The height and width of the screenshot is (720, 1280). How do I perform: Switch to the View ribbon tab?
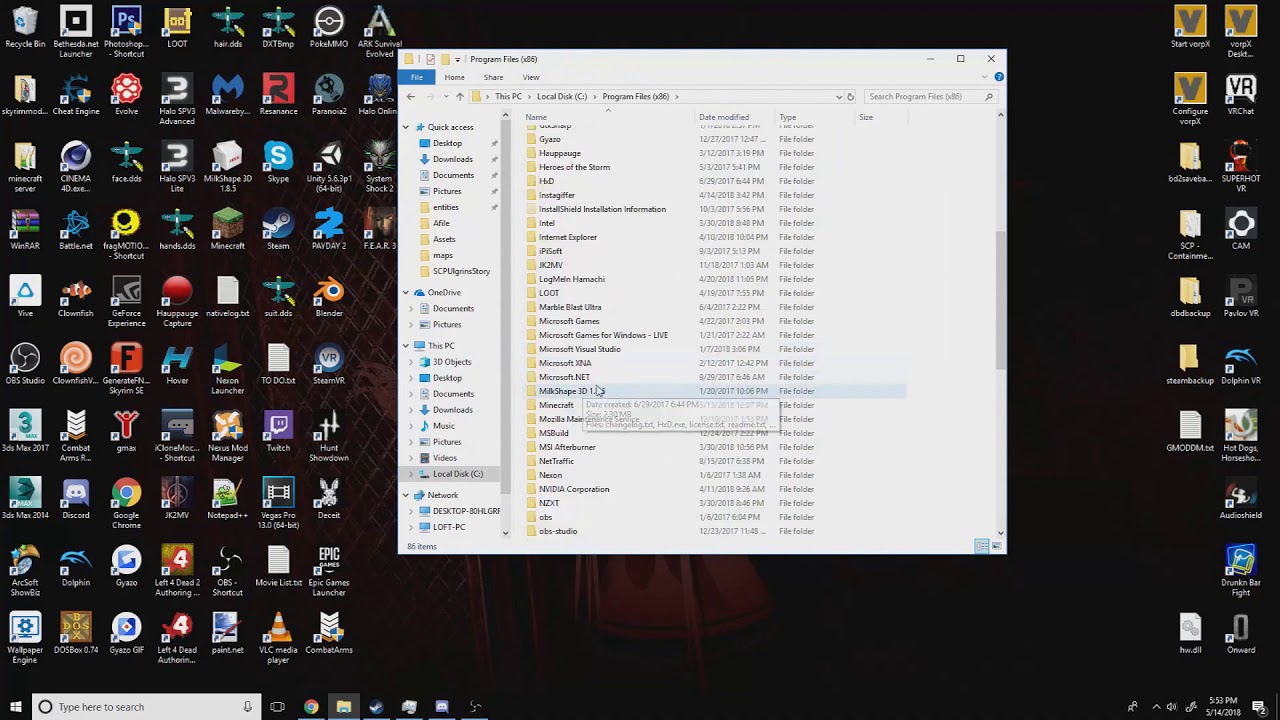click(531, 77)
